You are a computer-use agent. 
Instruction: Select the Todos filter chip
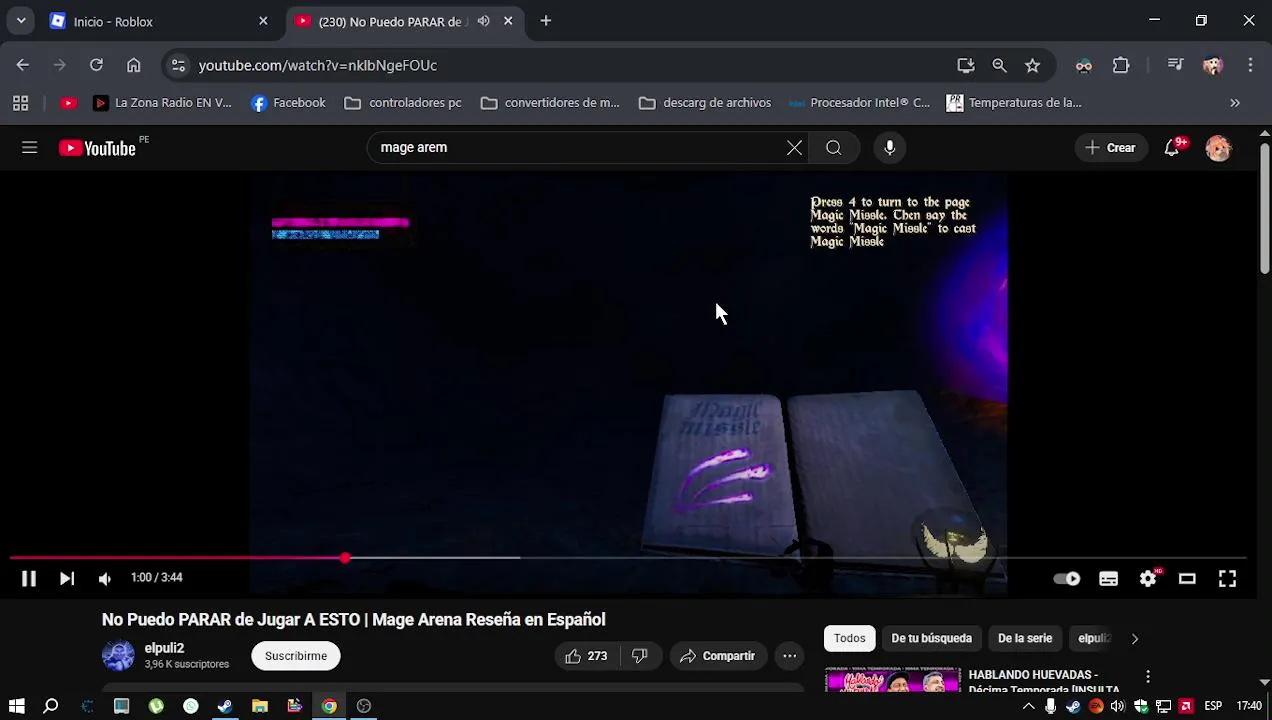pyautogui.click(x=849, y=638)
